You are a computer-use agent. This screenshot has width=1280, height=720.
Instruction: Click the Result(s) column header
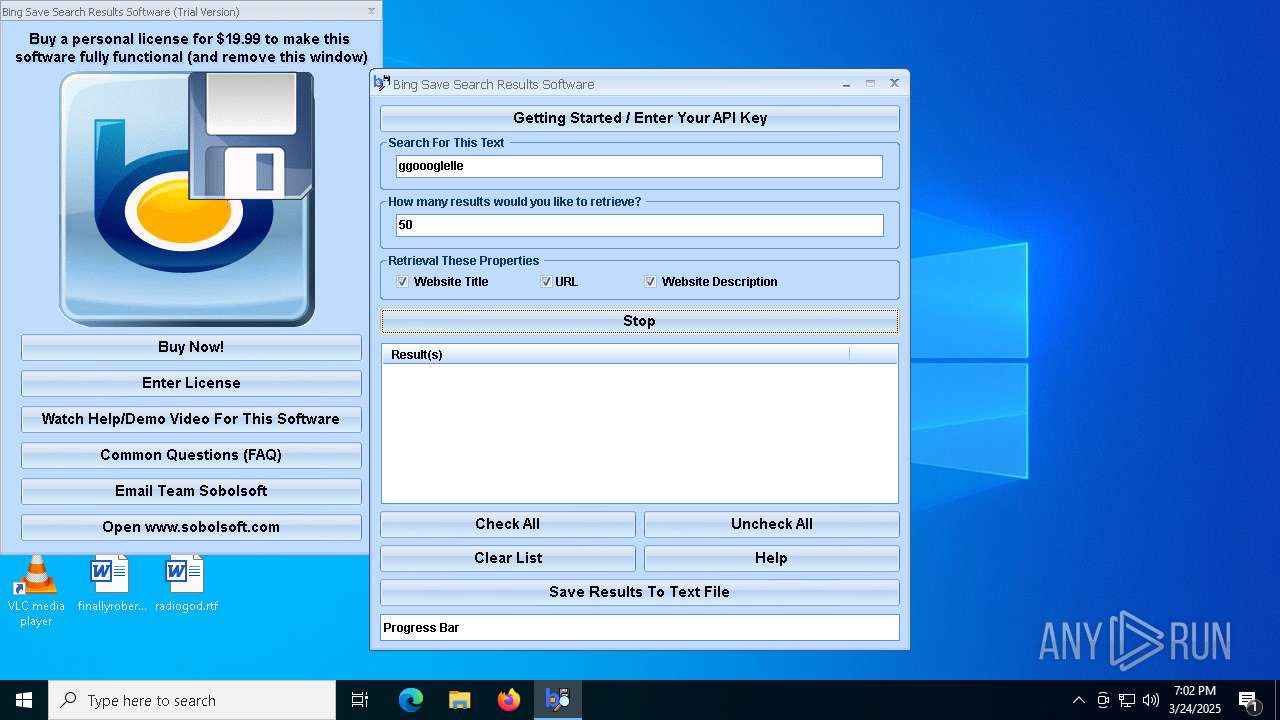click(x=616, y=354)
